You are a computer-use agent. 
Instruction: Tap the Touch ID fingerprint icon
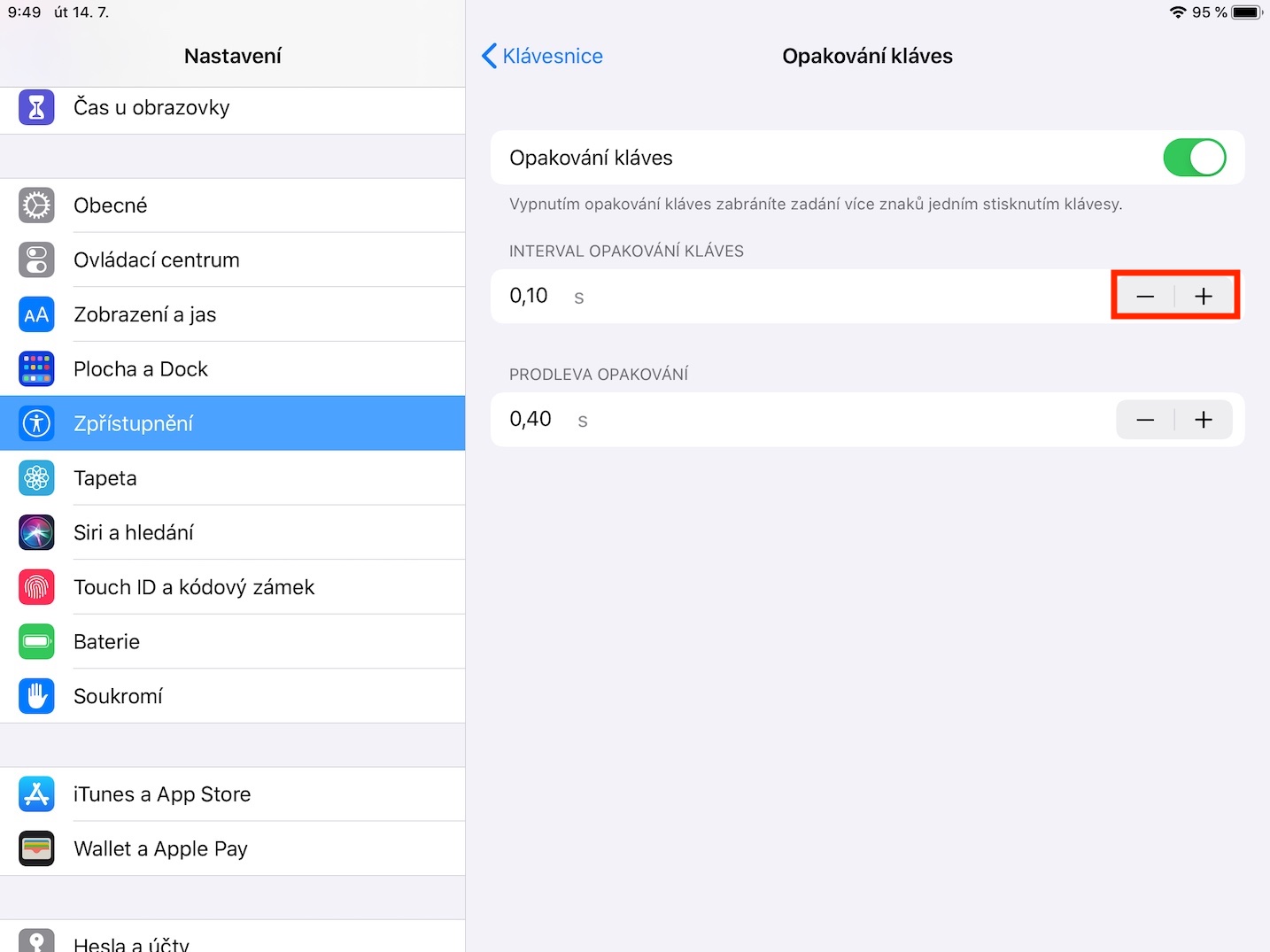click(36, 587)
